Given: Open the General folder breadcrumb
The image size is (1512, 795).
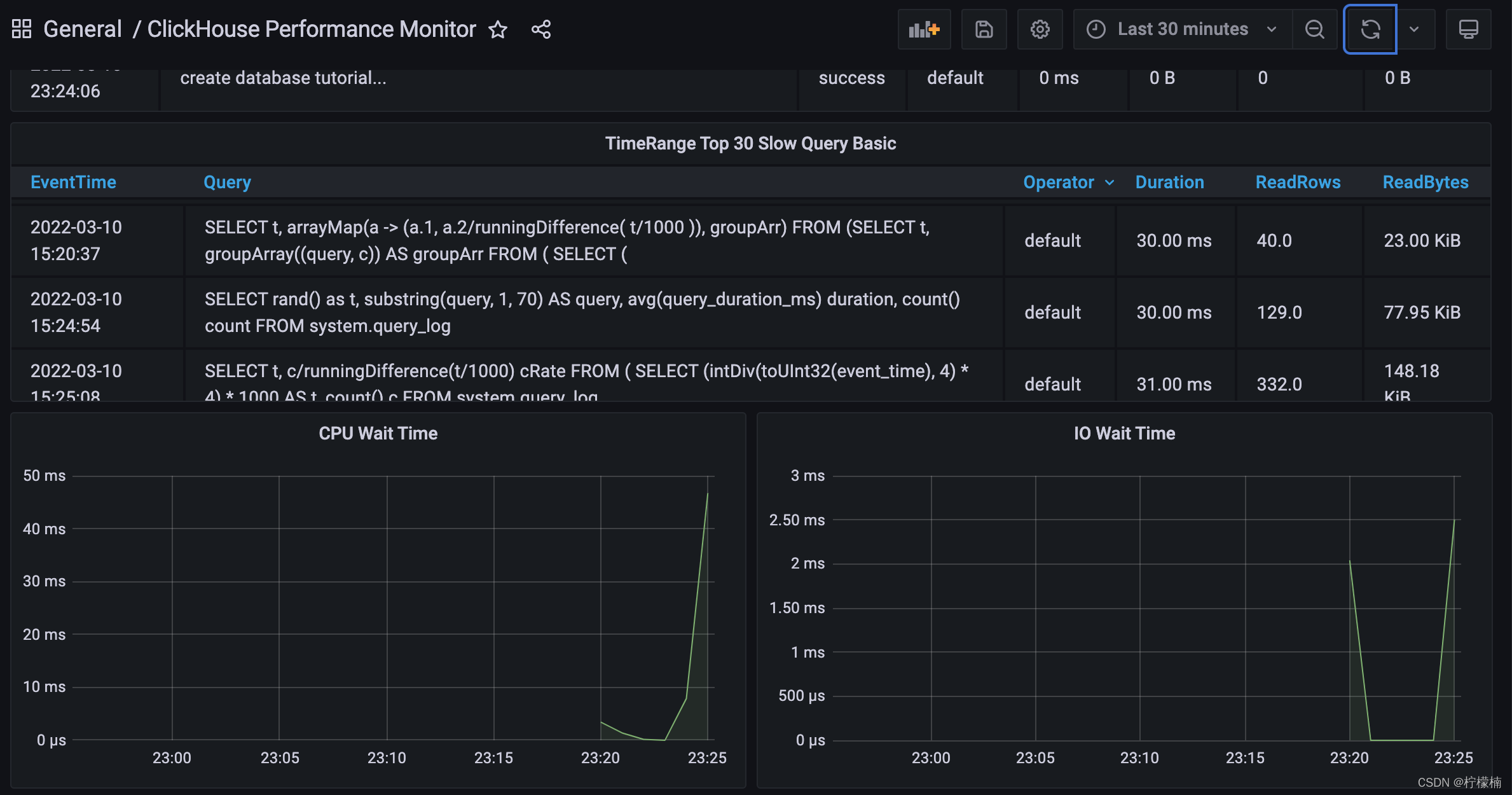Looking at the screenshot, I should [x=82, y=29].
